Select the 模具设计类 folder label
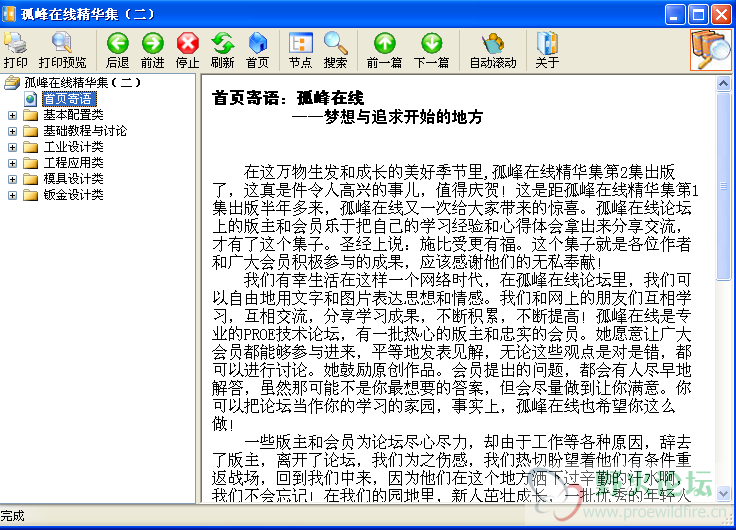The image size is (736, 530). [x=73, y=178]
